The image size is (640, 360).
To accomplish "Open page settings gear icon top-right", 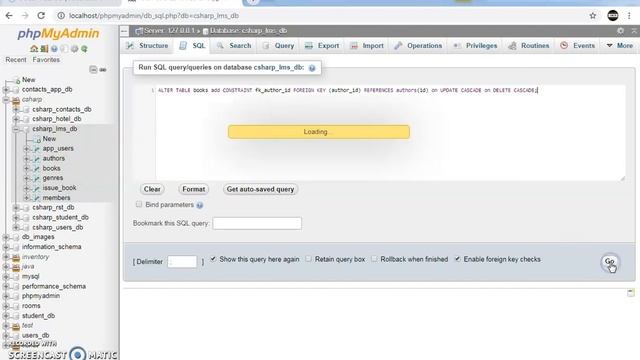I will [x=620, y=31].
